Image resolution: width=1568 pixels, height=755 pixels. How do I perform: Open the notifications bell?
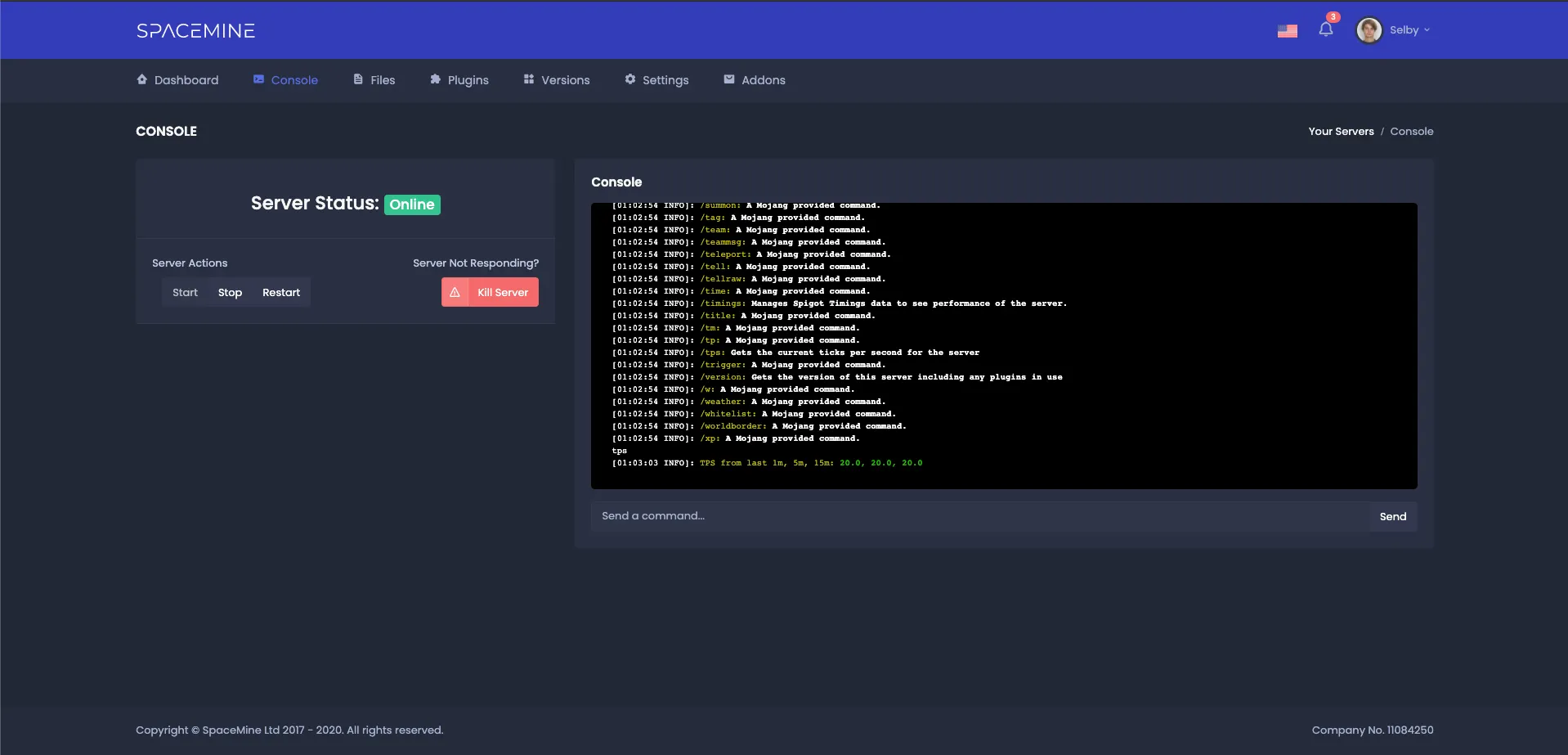(1325, 30)
